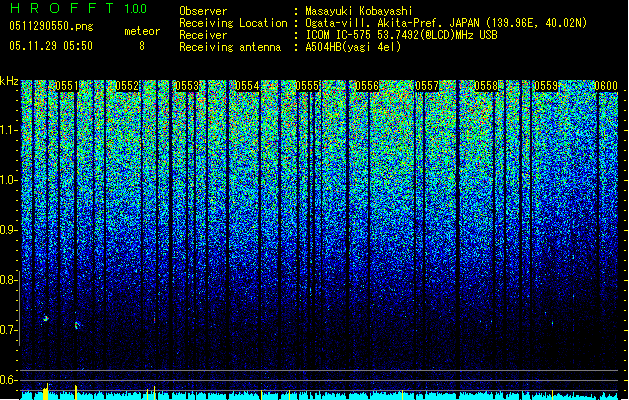Click the 0557 time marker
The width and height of the screenshot is (629, 400).
pyautogui.click(x=427, y=86)
